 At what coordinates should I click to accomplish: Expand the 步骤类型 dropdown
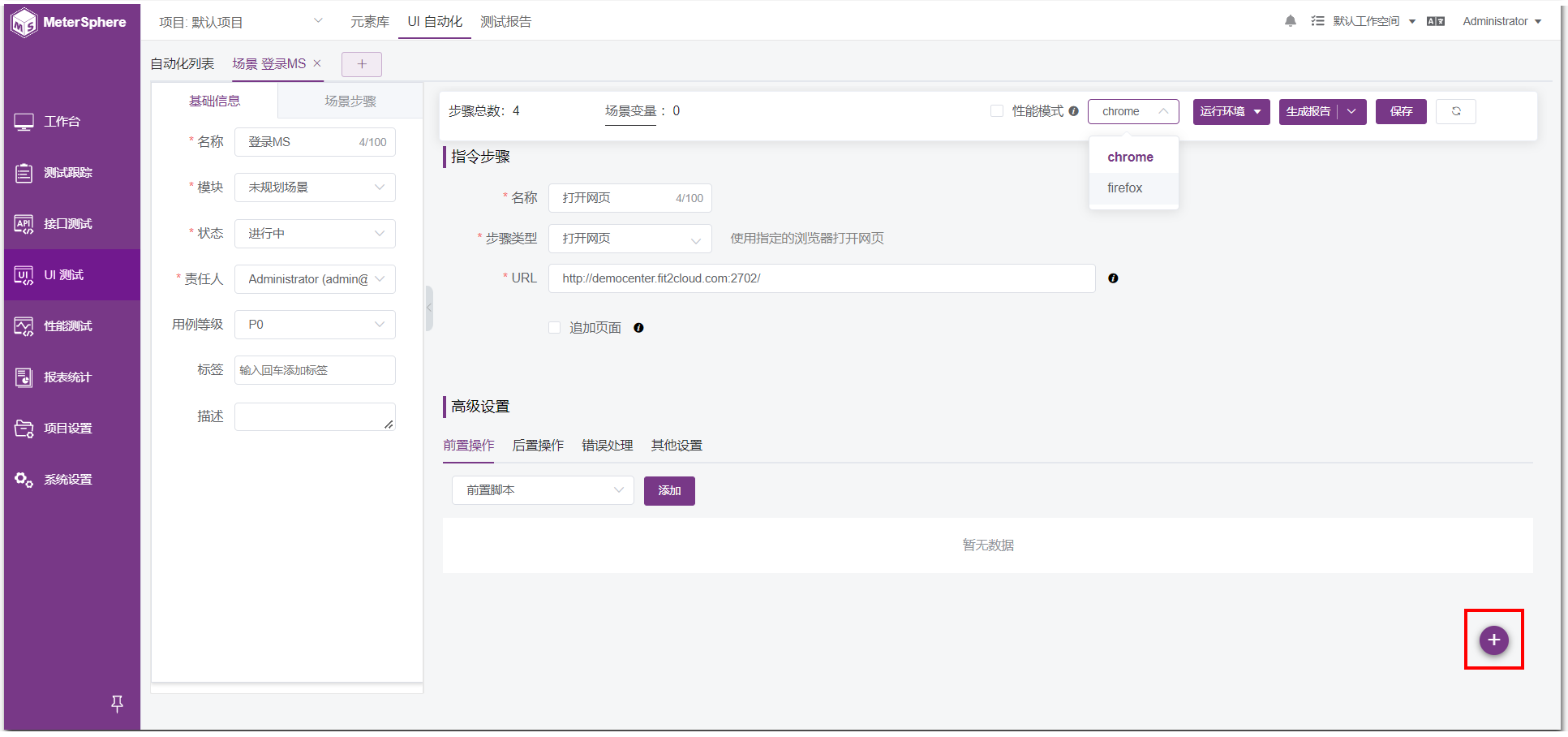coord(630,239)
